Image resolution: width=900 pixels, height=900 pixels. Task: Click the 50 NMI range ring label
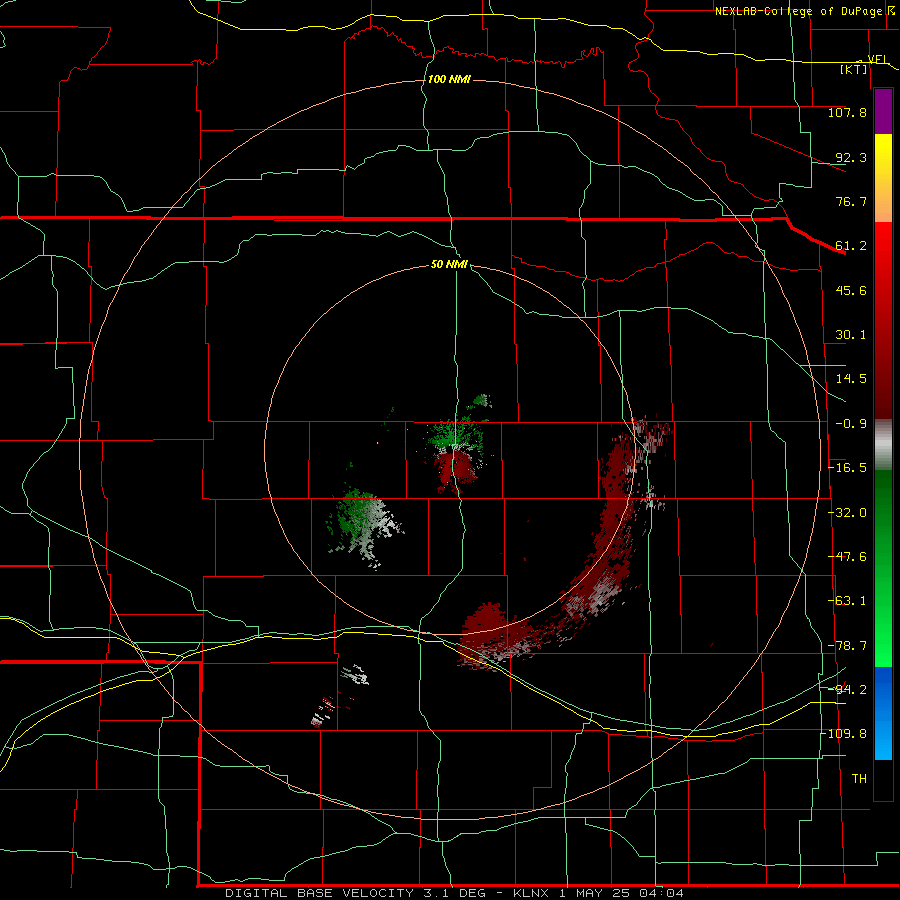tap(449, 265)
